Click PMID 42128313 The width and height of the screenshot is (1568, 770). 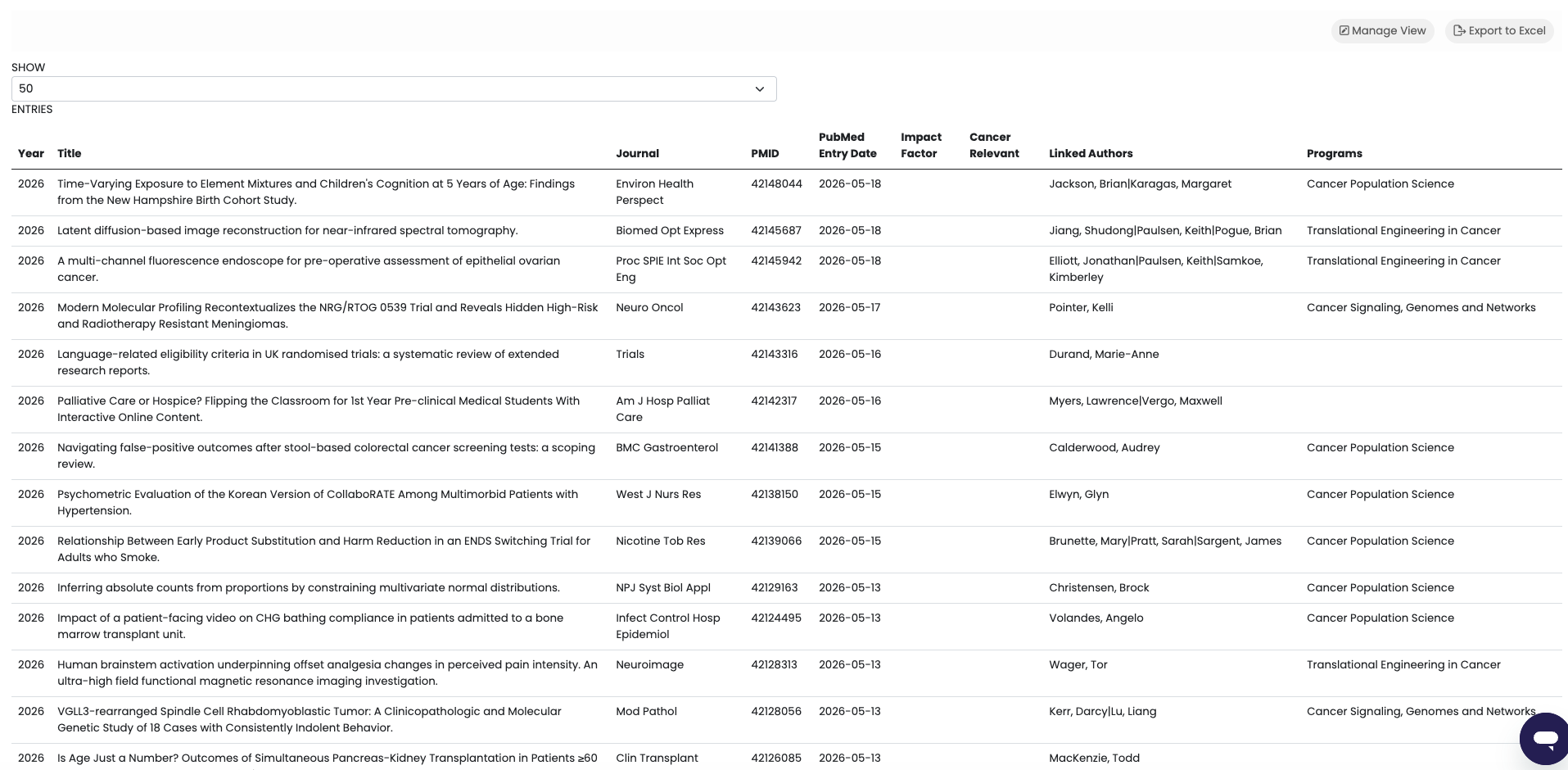774,664
